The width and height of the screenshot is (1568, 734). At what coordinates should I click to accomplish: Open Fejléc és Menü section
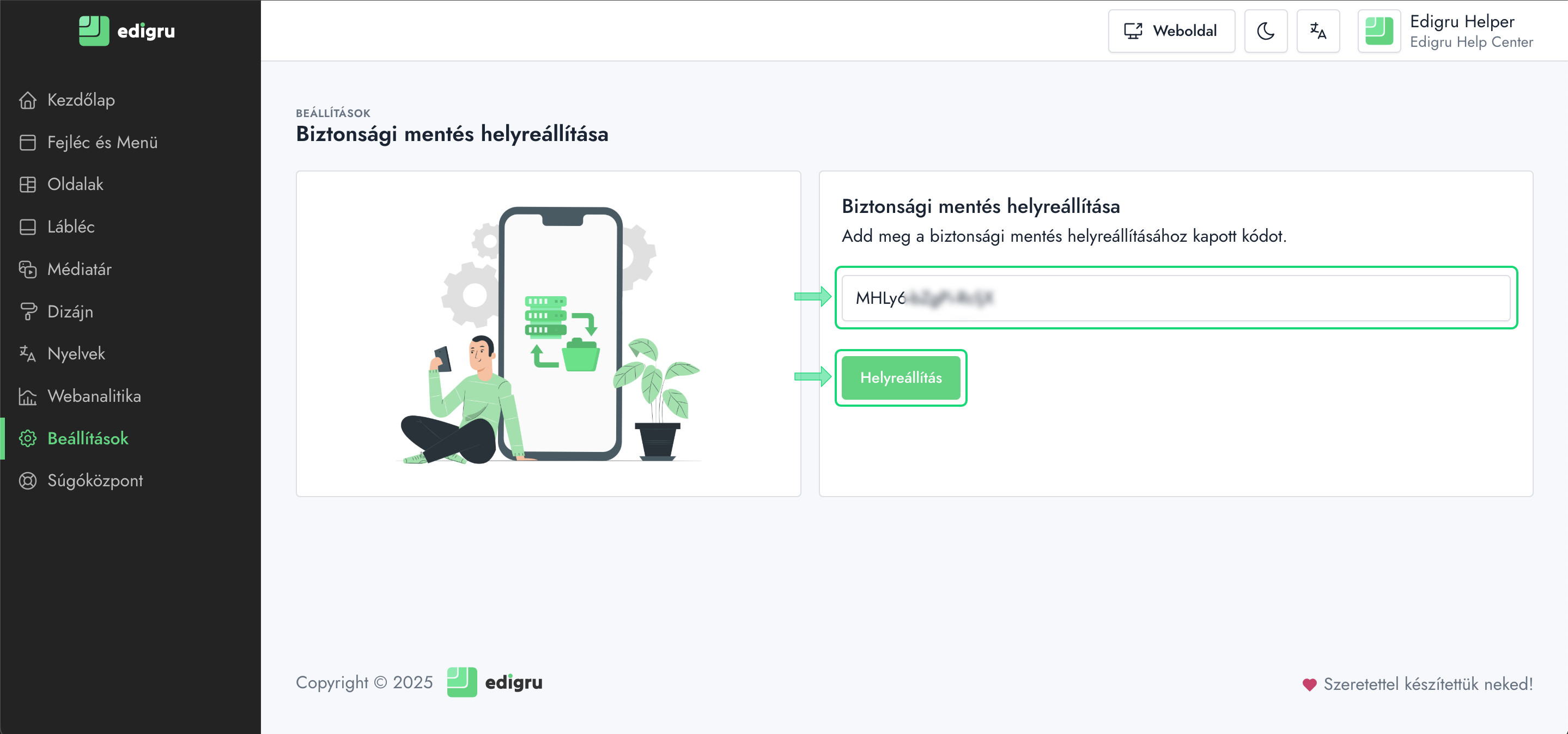[x=102, y=142]
